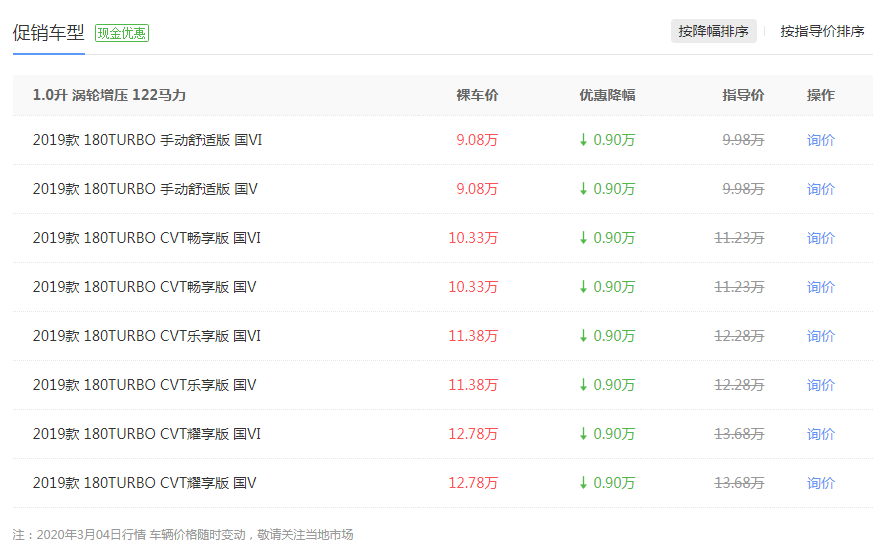Open 2019款 180TURBO 手动舒适版 国VI
Viewport: 881px width, 556px height.
(147, 140)
